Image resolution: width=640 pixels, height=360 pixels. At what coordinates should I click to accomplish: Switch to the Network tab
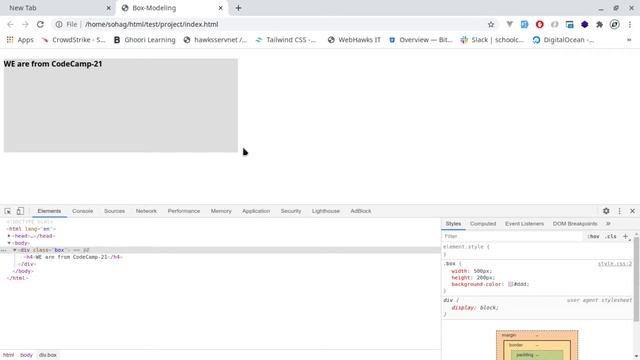[x=146, y=211]
